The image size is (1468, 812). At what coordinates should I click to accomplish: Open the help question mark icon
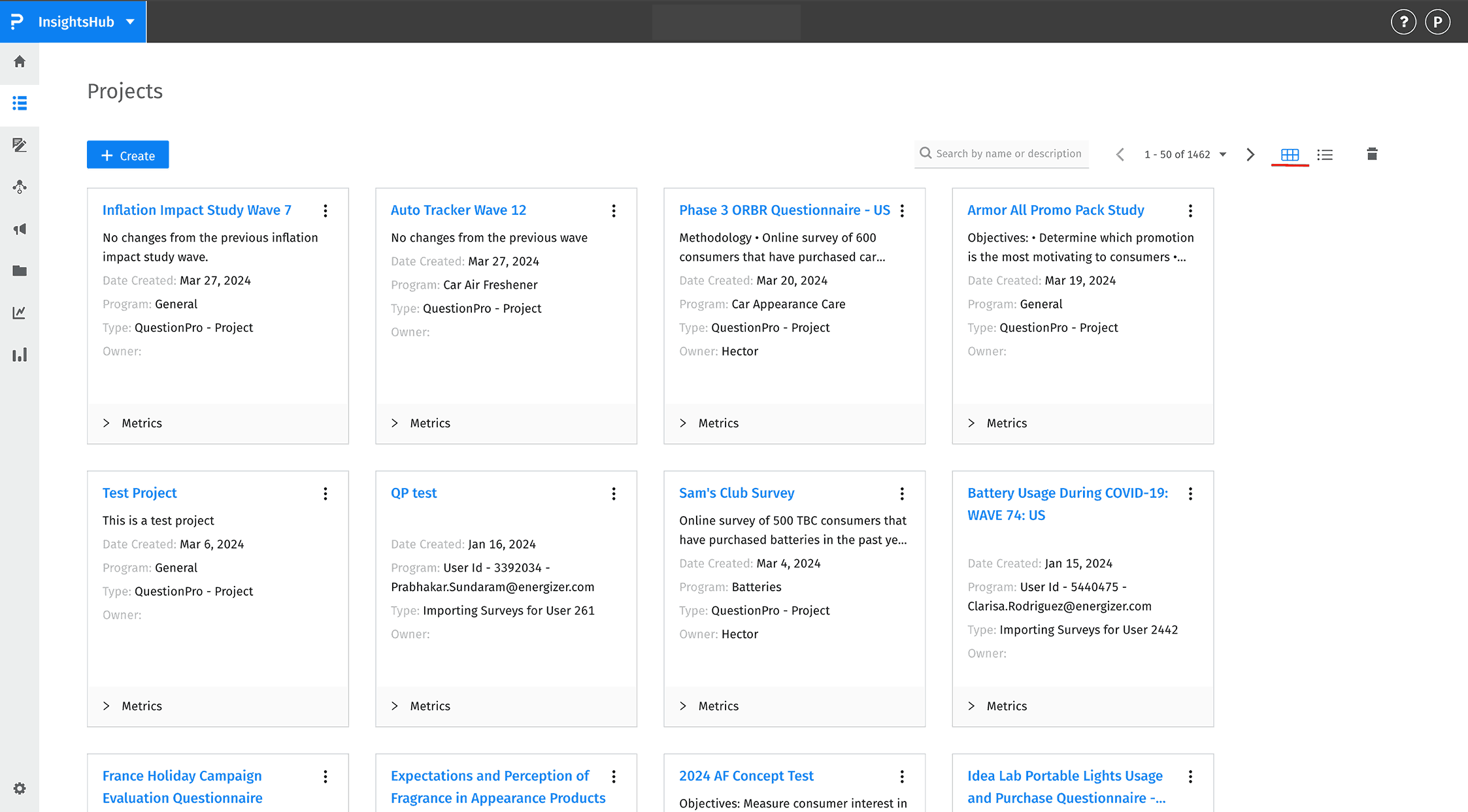1403,22
